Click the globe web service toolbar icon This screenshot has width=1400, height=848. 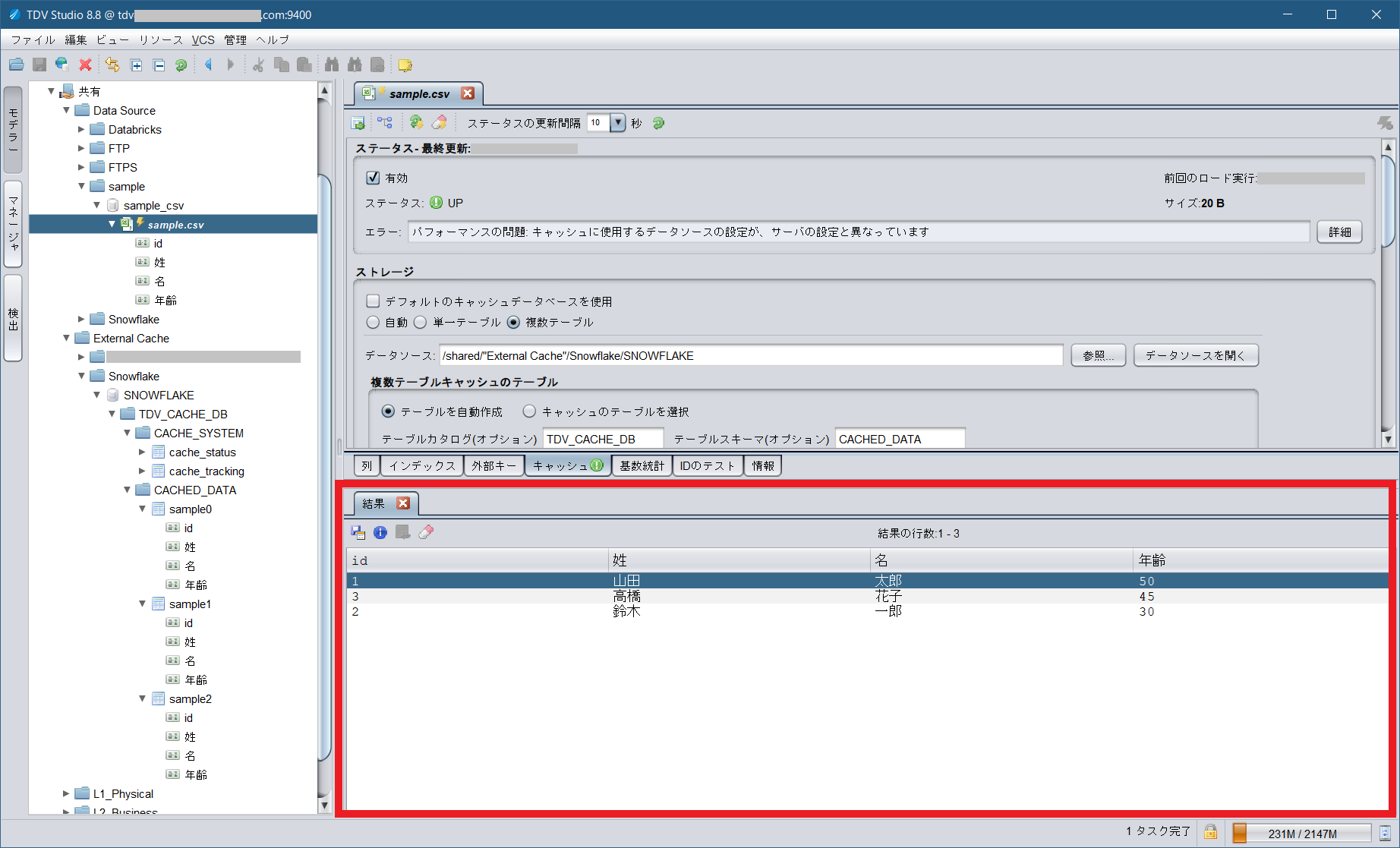62,65
